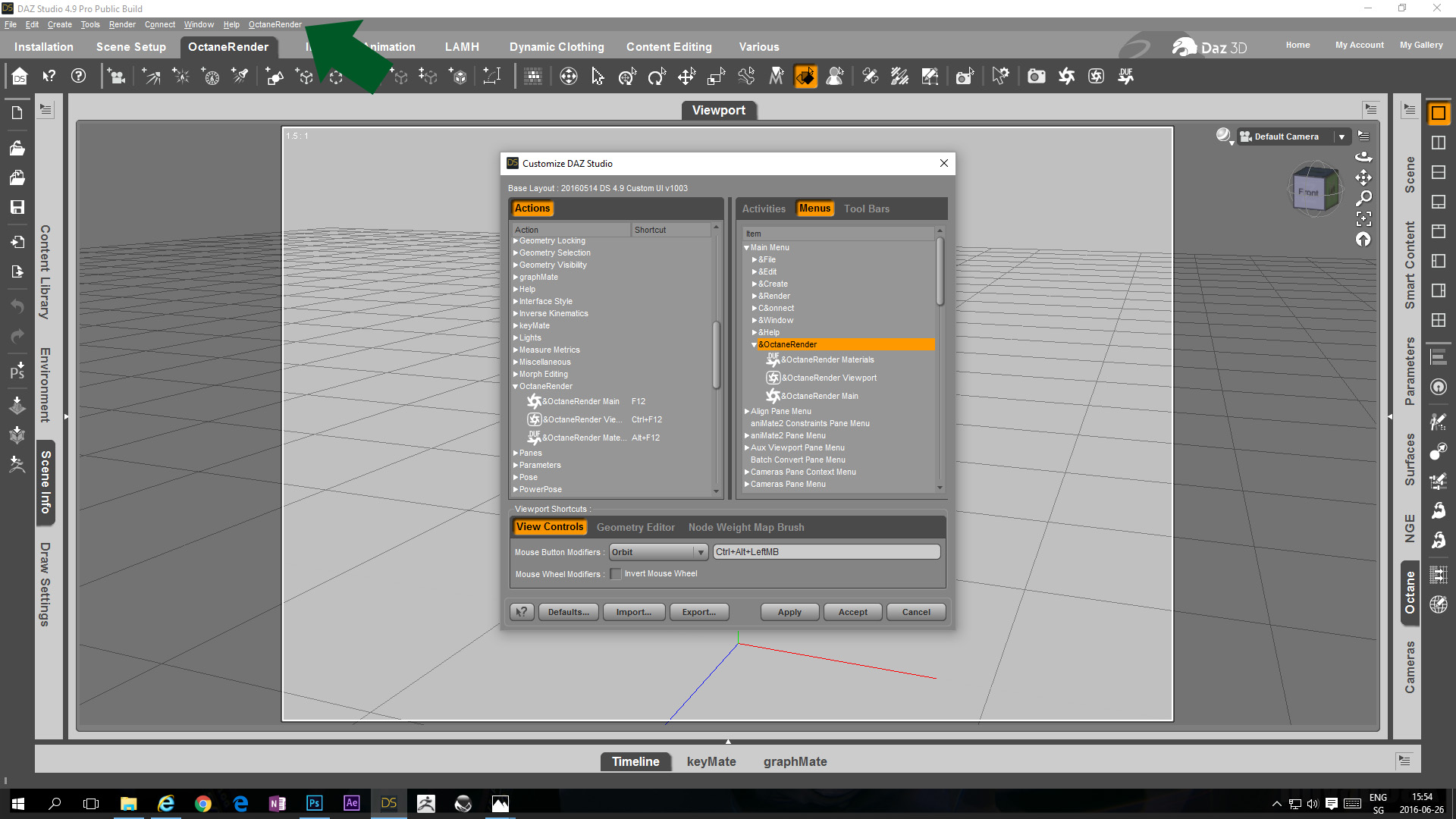Click the Cancel button

point(916,612)
